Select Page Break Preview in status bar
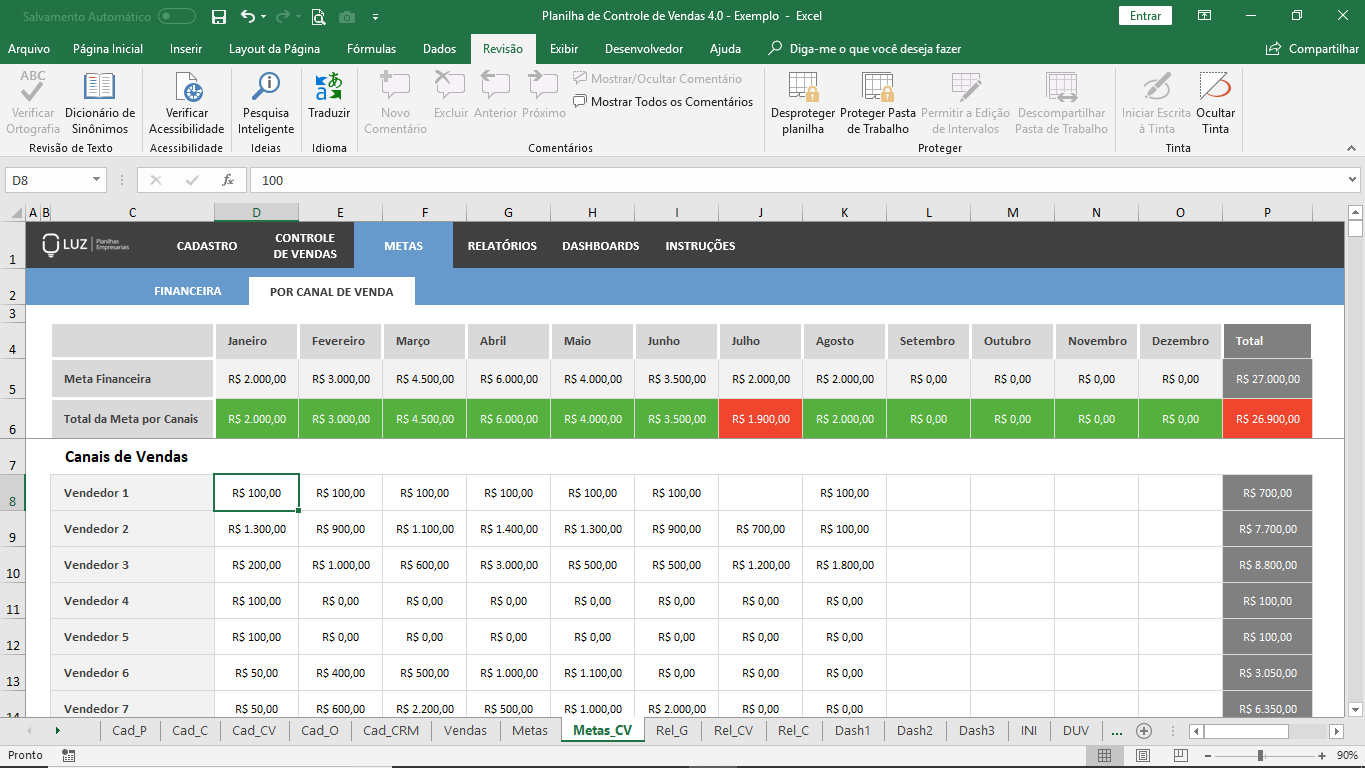Screen dimensions: 1365x768 coord(1181,756)
